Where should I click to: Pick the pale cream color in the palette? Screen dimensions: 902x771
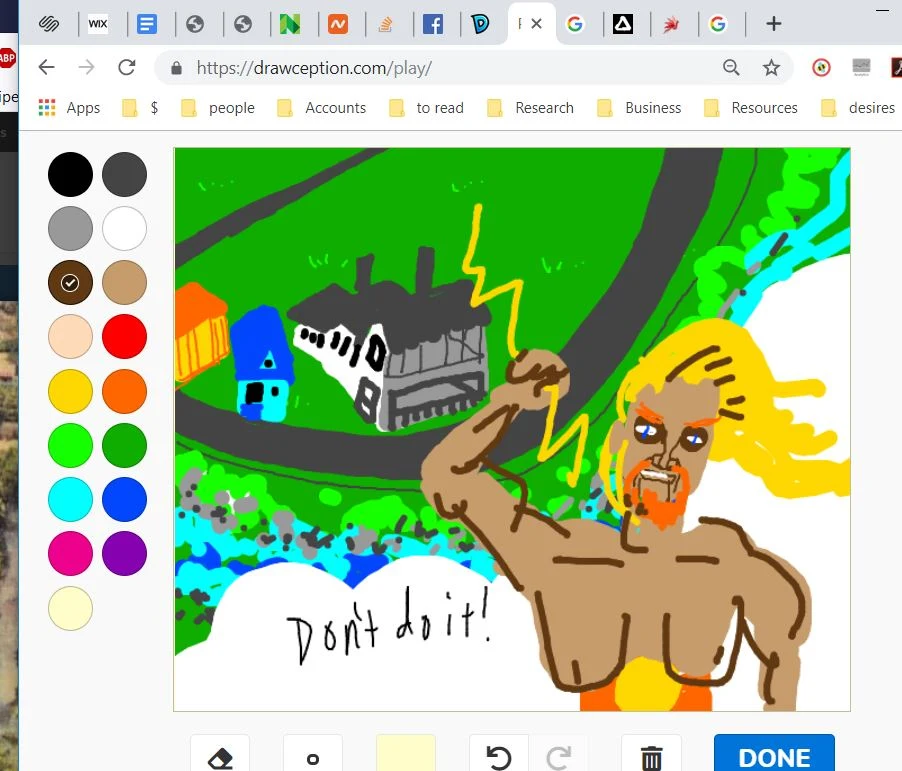coord(70,608)
